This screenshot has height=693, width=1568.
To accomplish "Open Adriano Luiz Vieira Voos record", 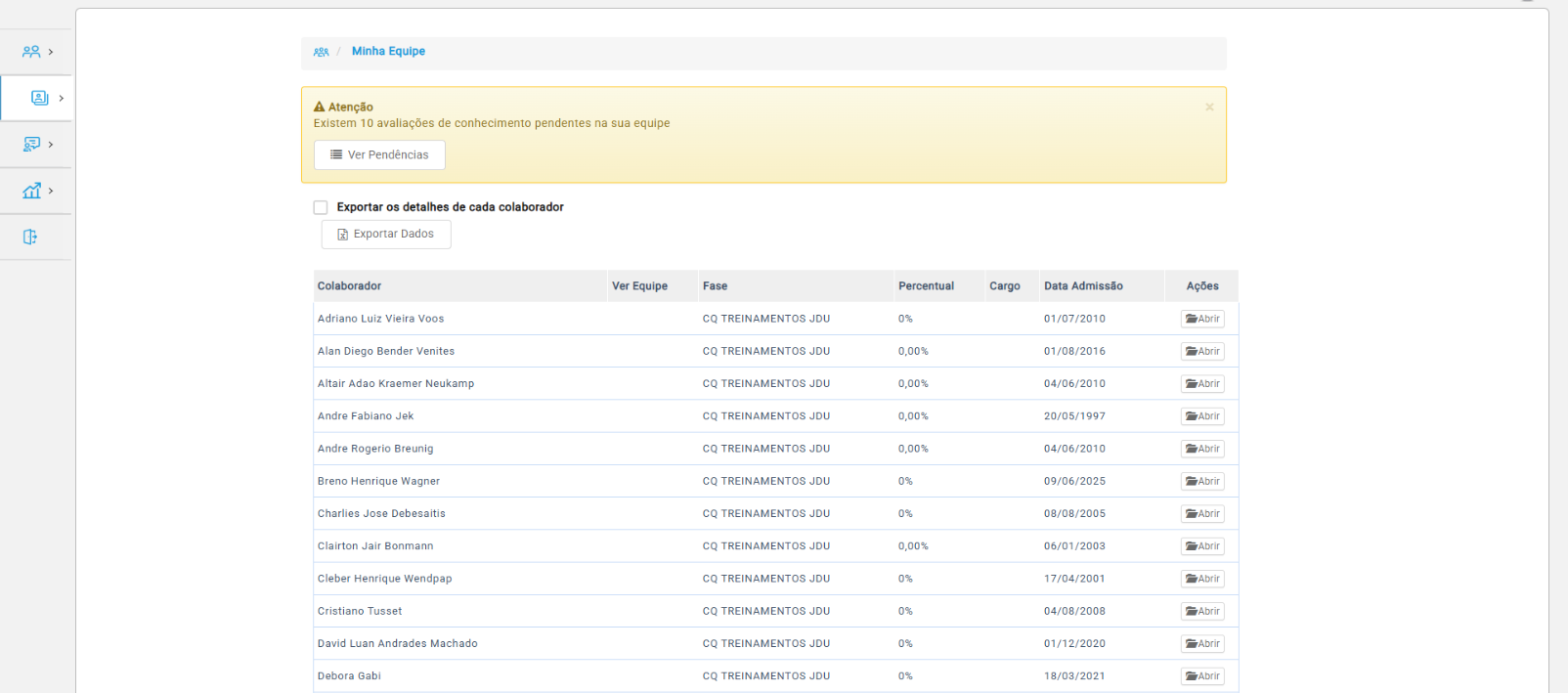I will (x=1202, y=319).
